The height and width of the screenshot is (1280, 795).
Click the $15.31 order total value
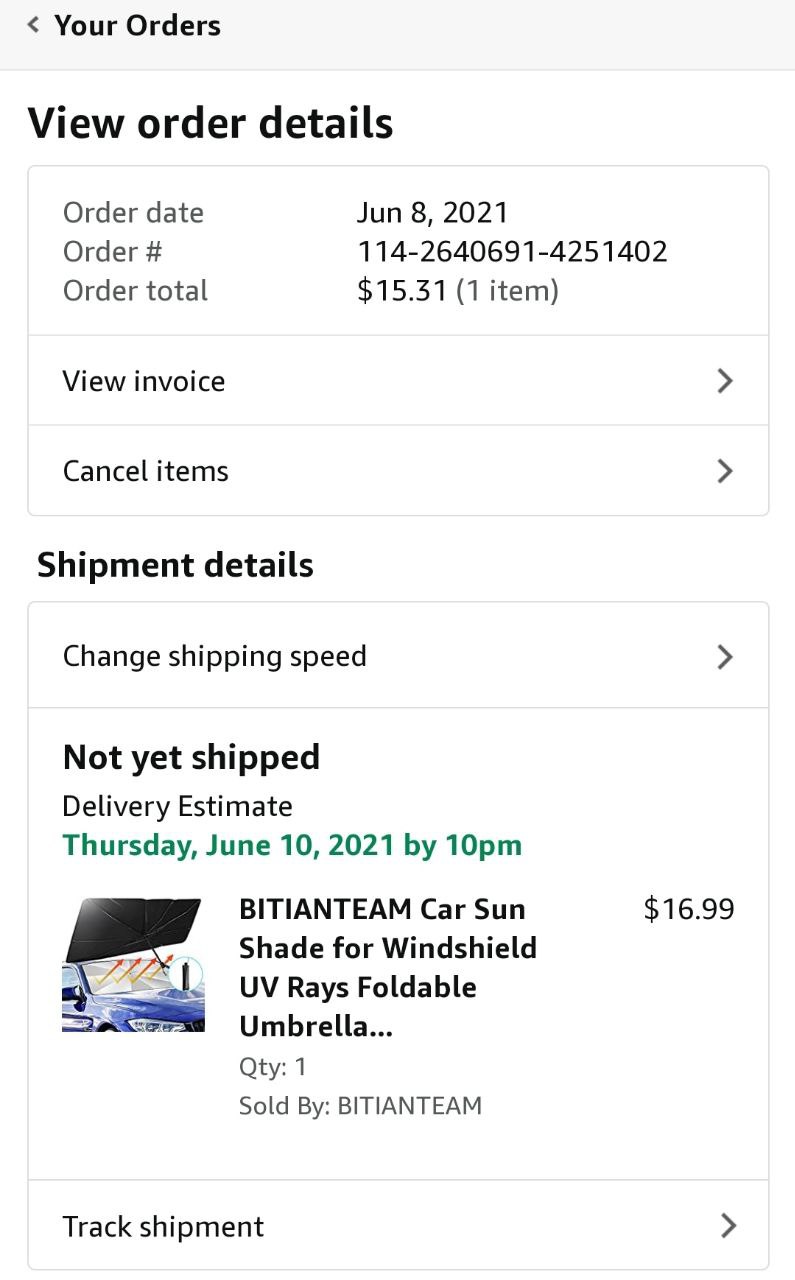click(x=402, y=291)
